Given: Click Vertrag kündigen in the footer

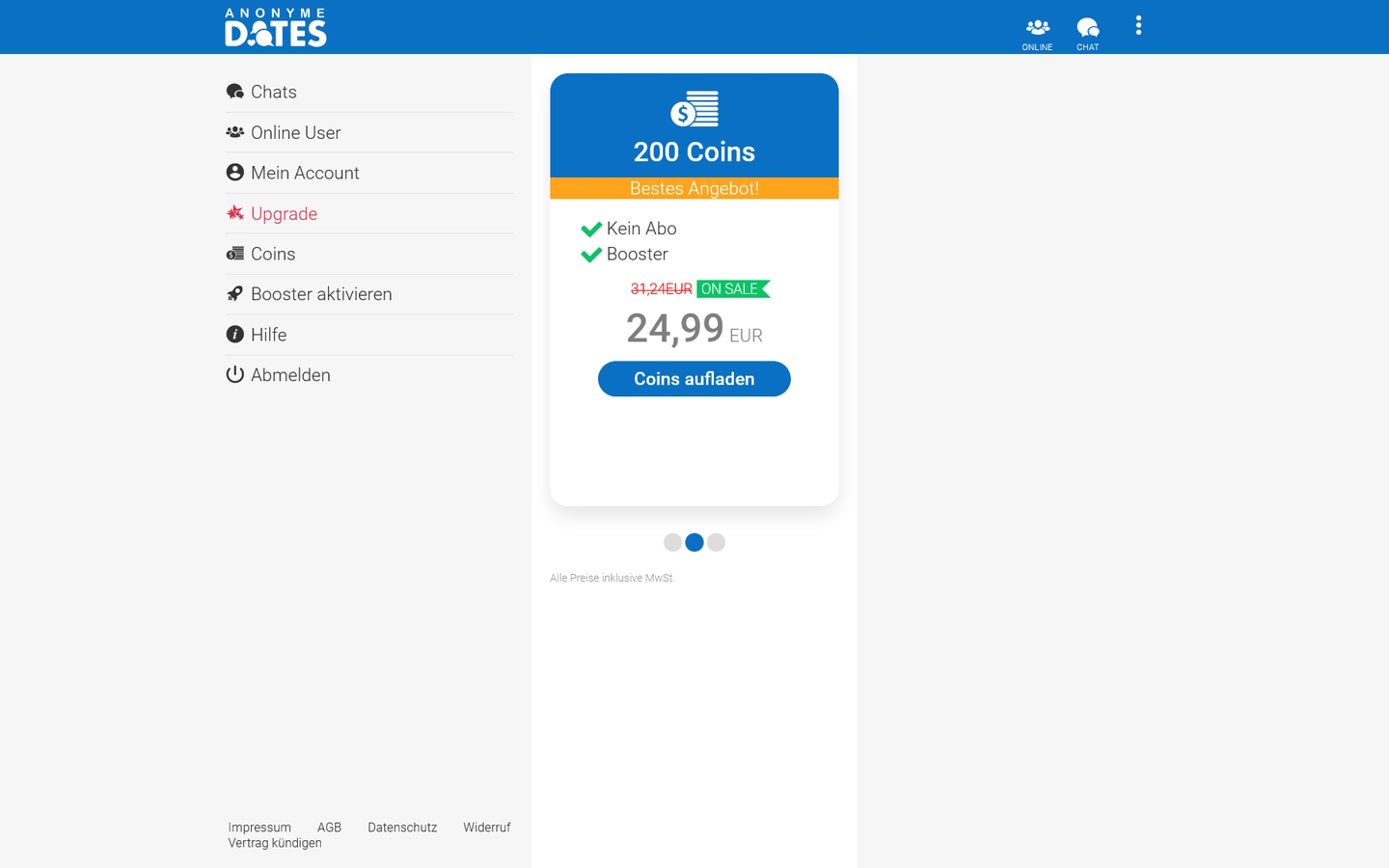Looking at the screenshot, I should [x=274, y=842].
